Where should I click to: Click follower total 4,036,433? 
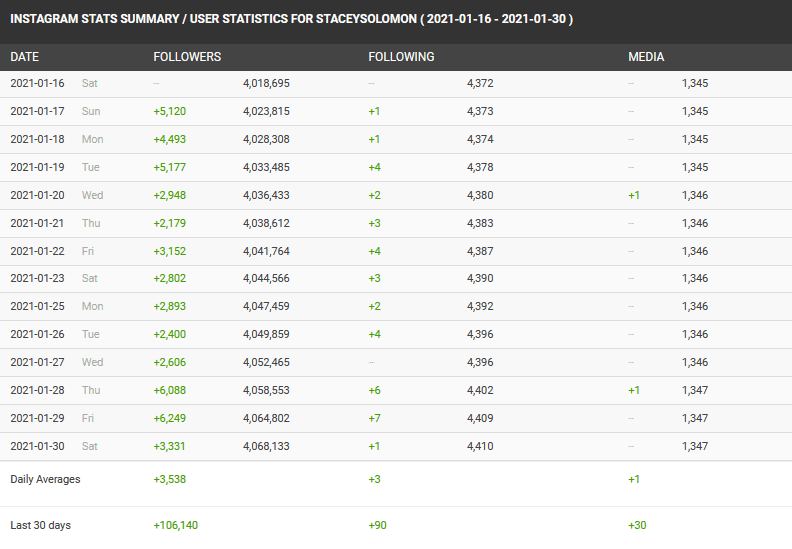pos(266,195)
